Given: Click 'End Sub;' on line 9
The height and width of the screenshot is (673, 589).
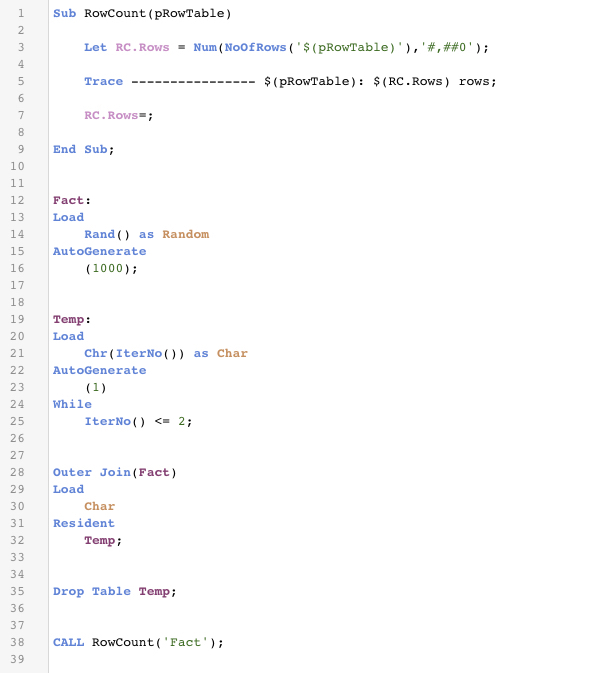Looking at the screenshot, I should click(x=84, y=149).
